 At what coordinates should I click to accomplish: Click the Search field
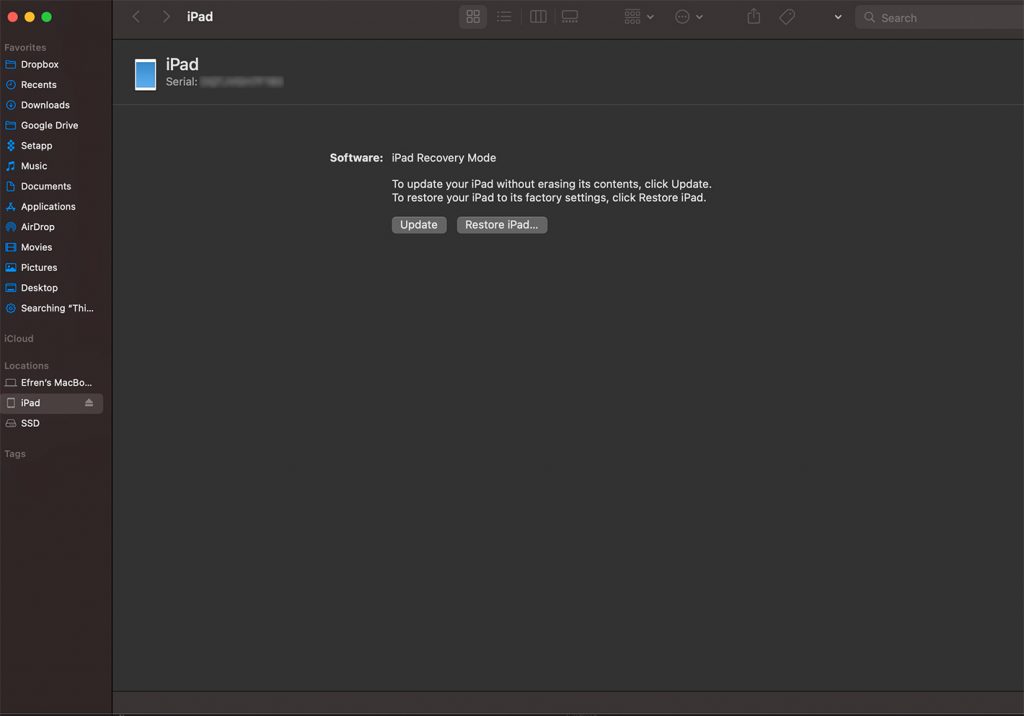pos(939,18)
